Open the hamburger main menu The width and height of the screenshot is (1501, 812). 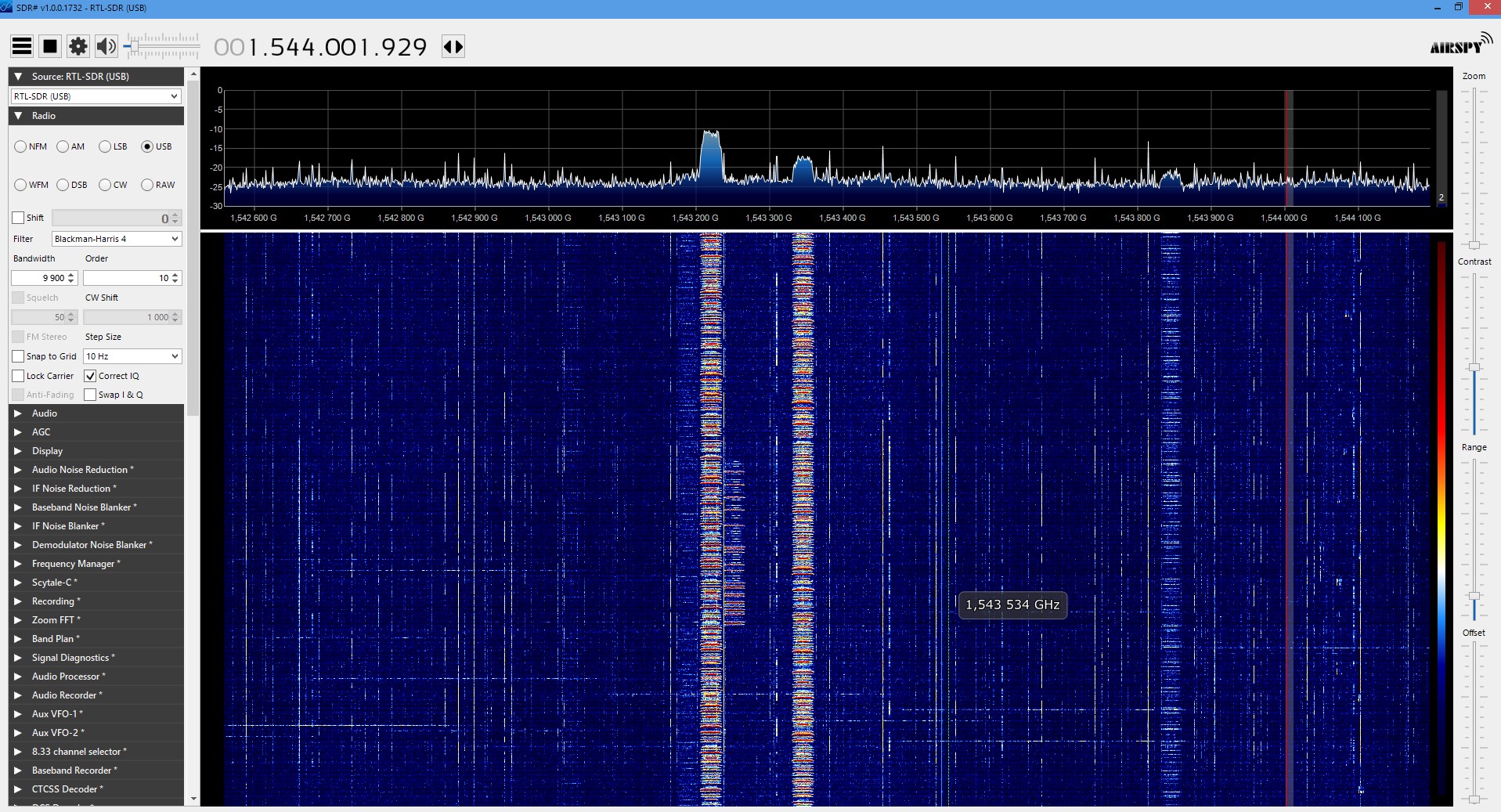22,46
